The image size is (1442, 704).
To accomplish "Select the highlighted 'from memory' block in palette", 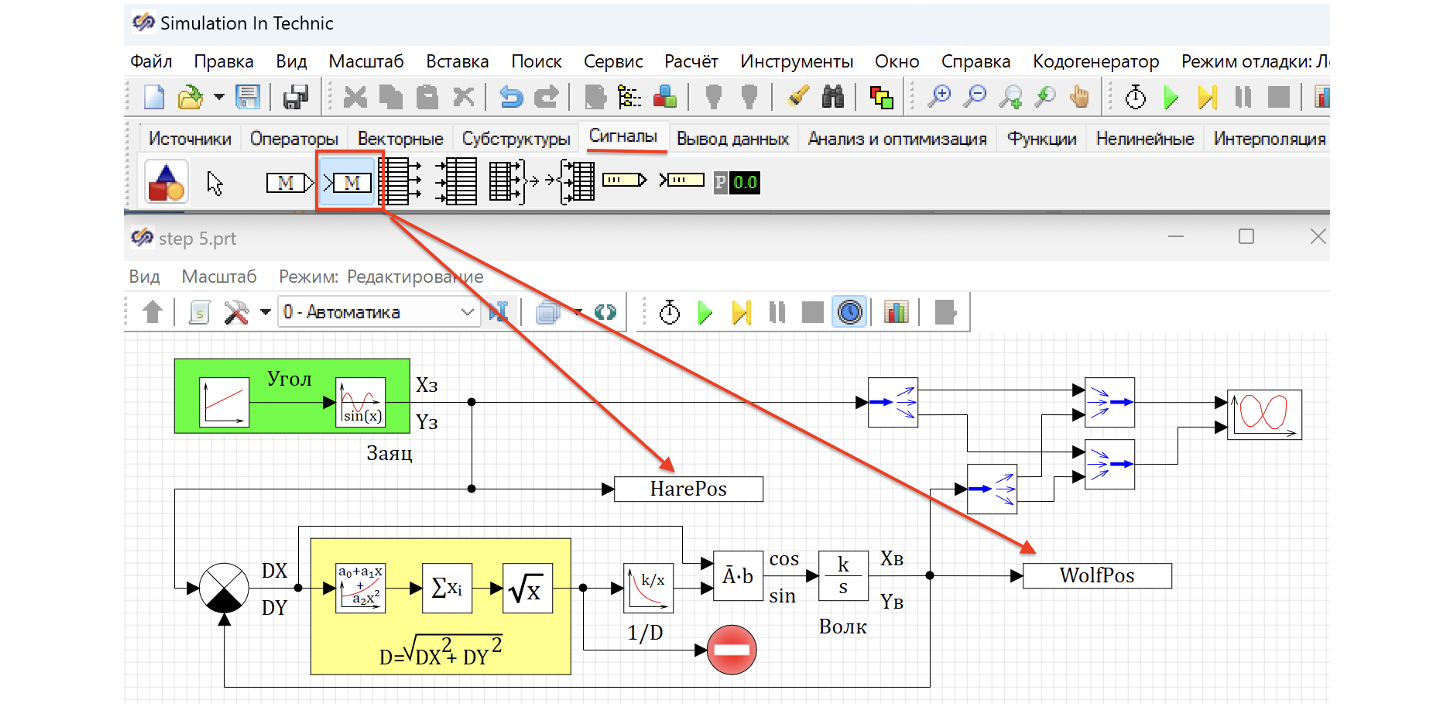I will (346, 182).
